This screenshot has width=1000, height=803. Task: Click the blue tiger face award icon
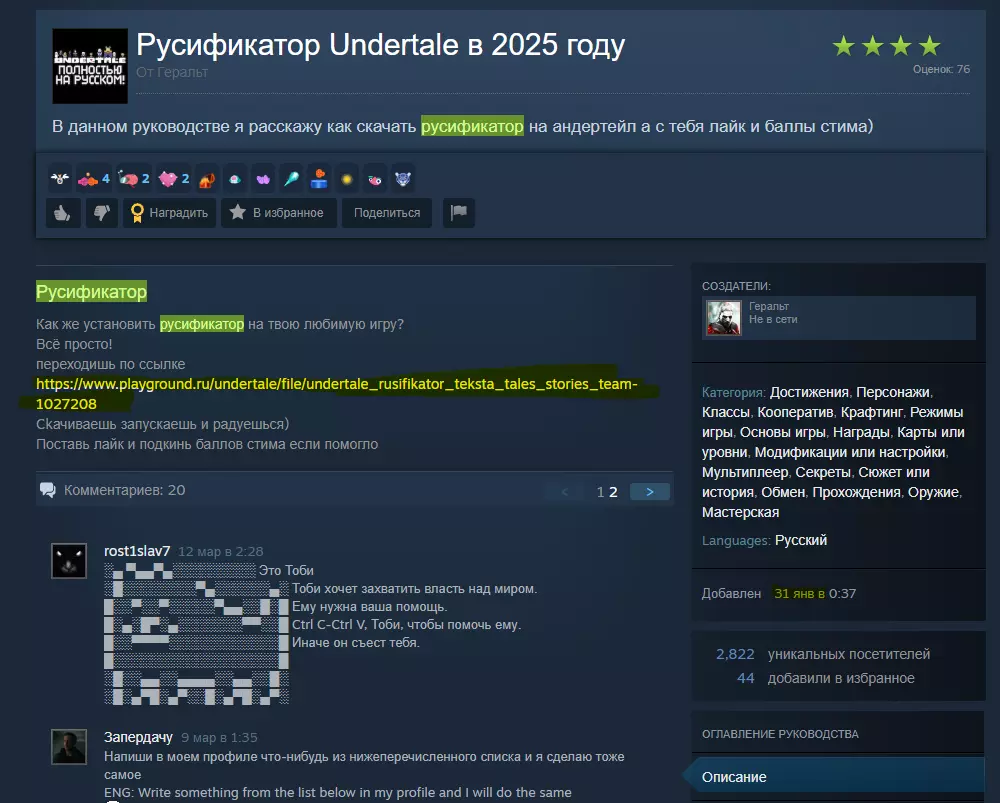tap(403, 179)
